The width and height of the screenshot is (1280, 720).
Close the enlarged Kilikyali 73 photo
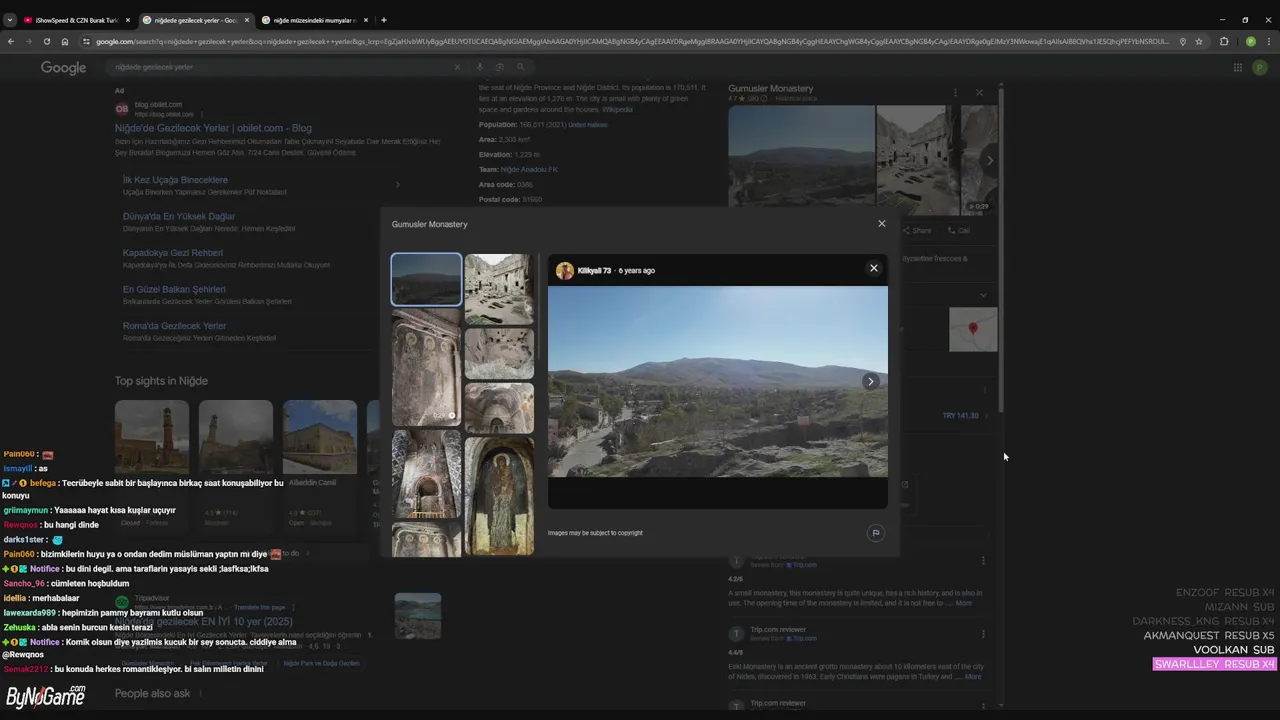click(873, 268)
